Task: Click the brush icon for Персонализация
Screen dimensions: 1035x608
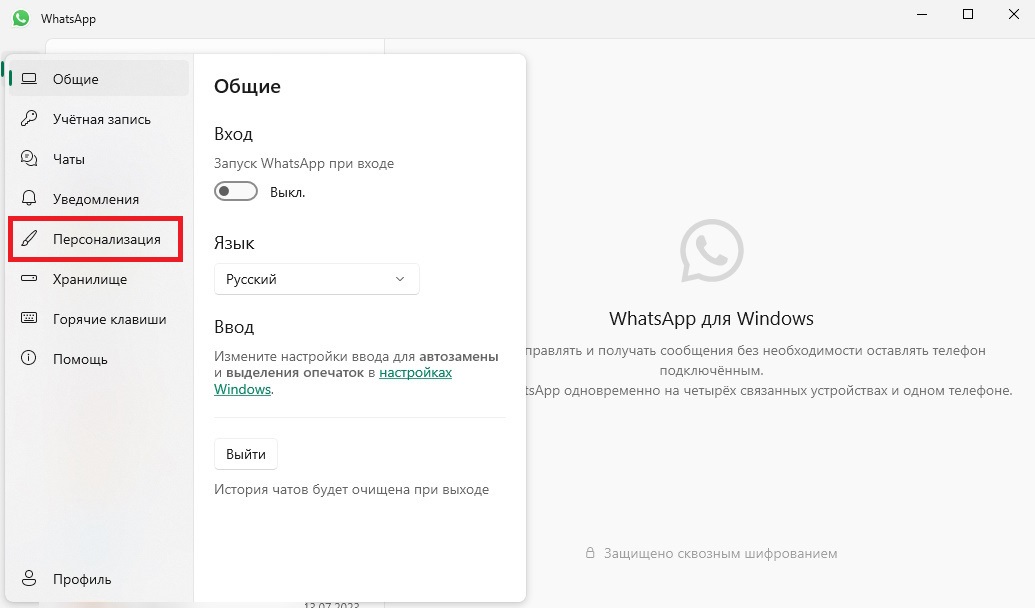Action: (x=29, y=239)
